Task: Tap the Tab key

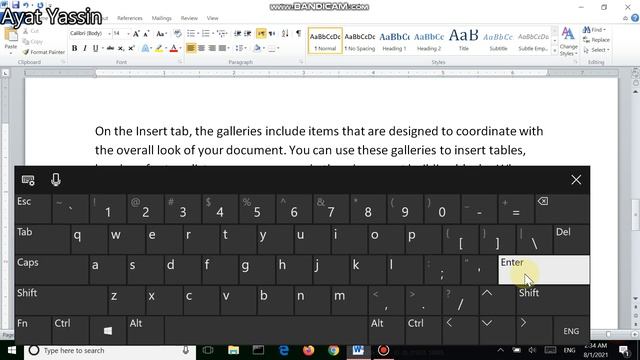Action: click(42, 239)
